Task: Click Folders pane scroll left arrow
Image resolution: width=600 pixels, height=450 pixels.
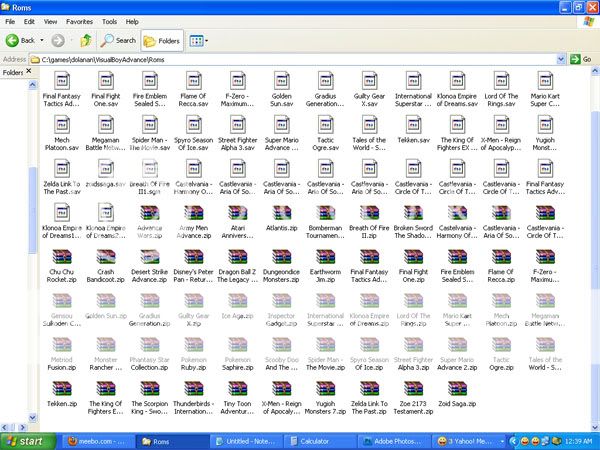Action: 5,427
